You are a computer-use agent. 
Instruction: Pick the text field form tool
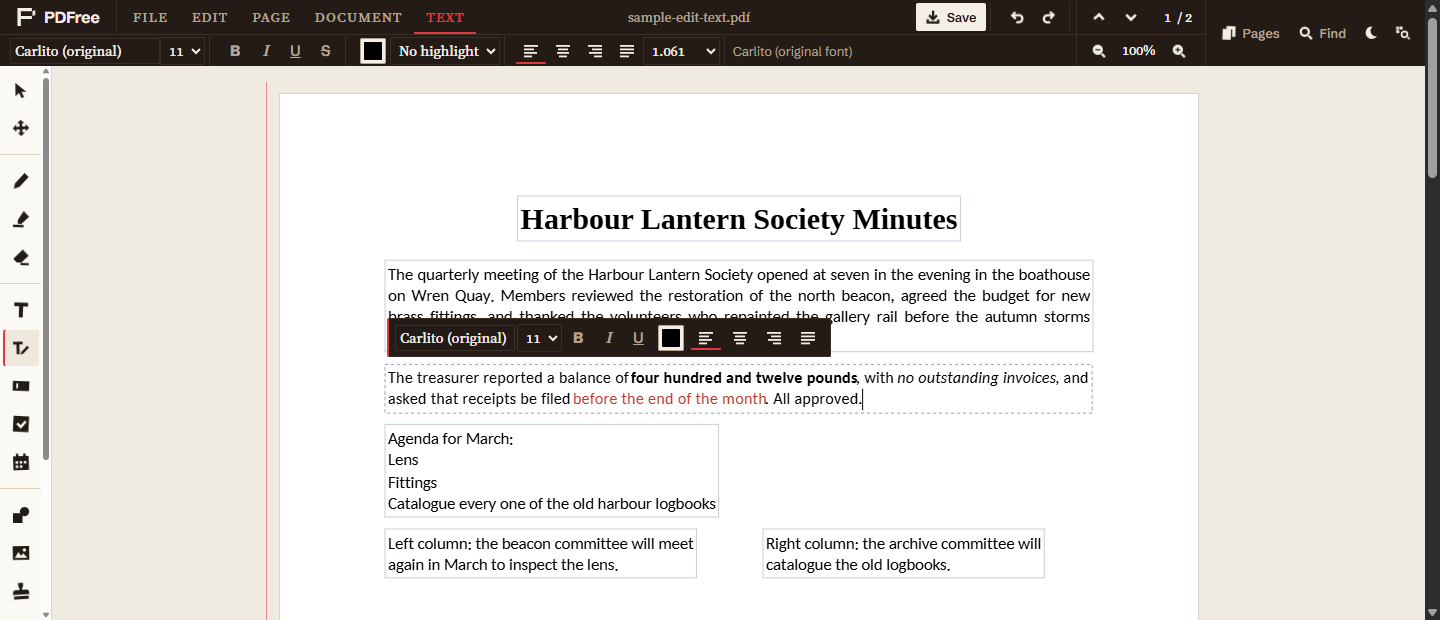(20, 386)
